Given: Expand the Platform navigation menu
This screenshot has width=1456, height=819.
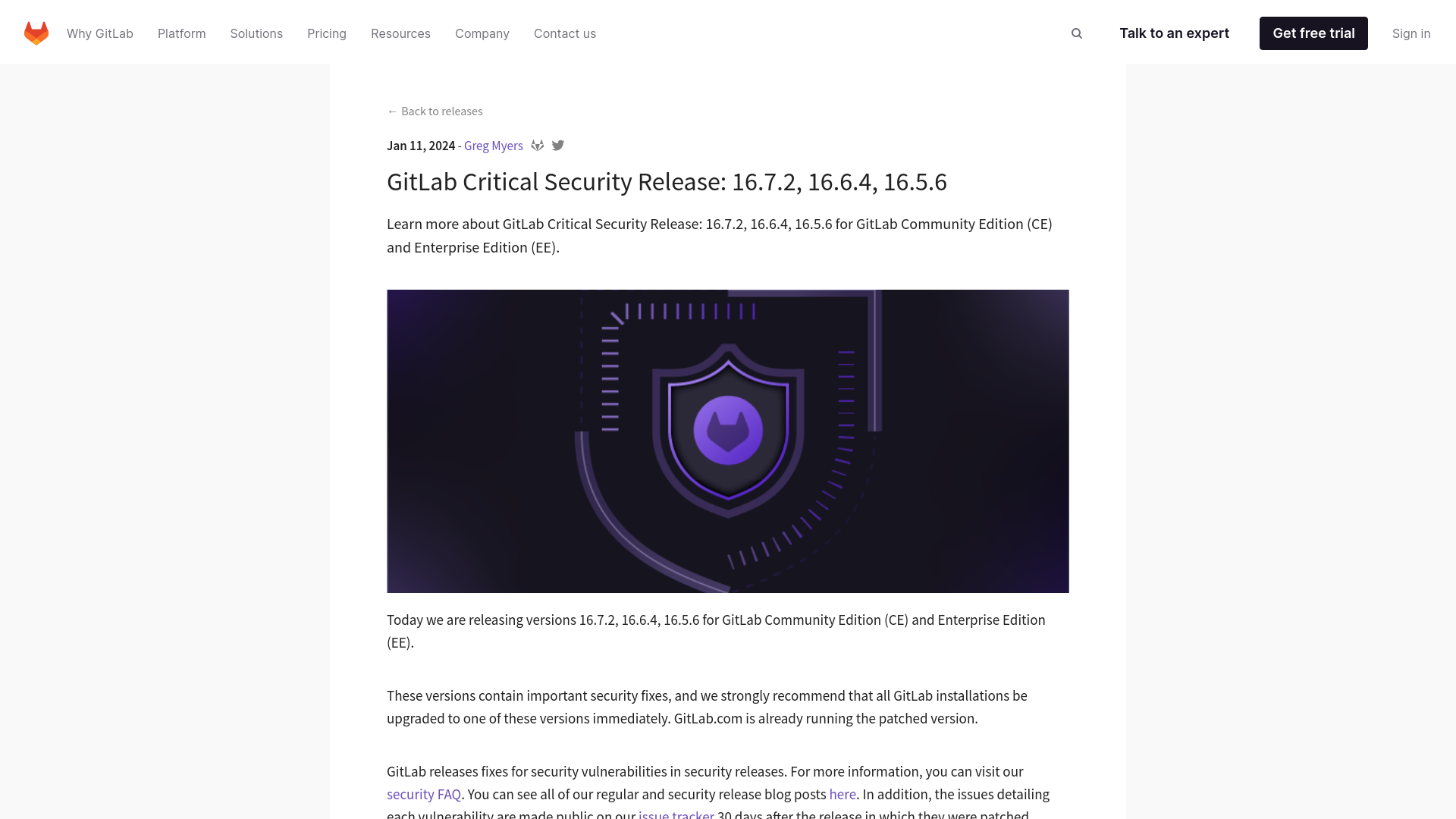Looking at the screenshot, I should tap(182, 33).
